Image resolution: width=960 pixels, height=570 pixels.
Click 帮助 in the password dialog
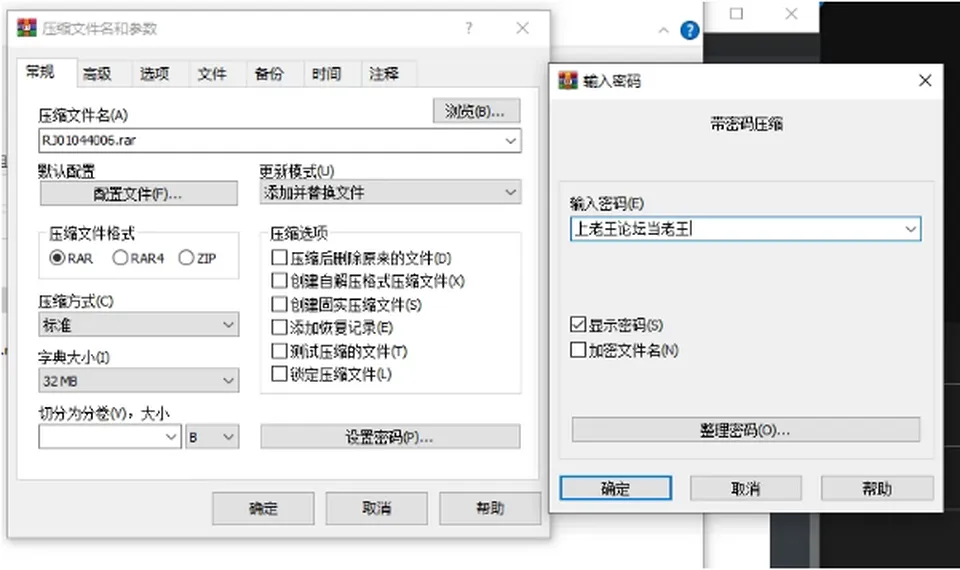(877, 488)
